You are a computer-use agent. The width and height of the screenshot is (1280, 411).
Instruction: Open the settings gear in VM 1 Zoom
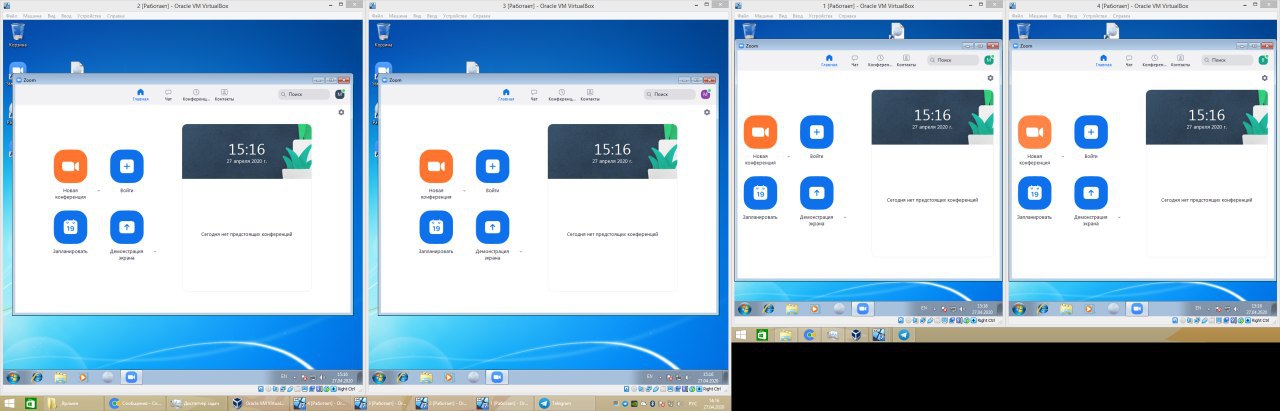coord(990,77)
